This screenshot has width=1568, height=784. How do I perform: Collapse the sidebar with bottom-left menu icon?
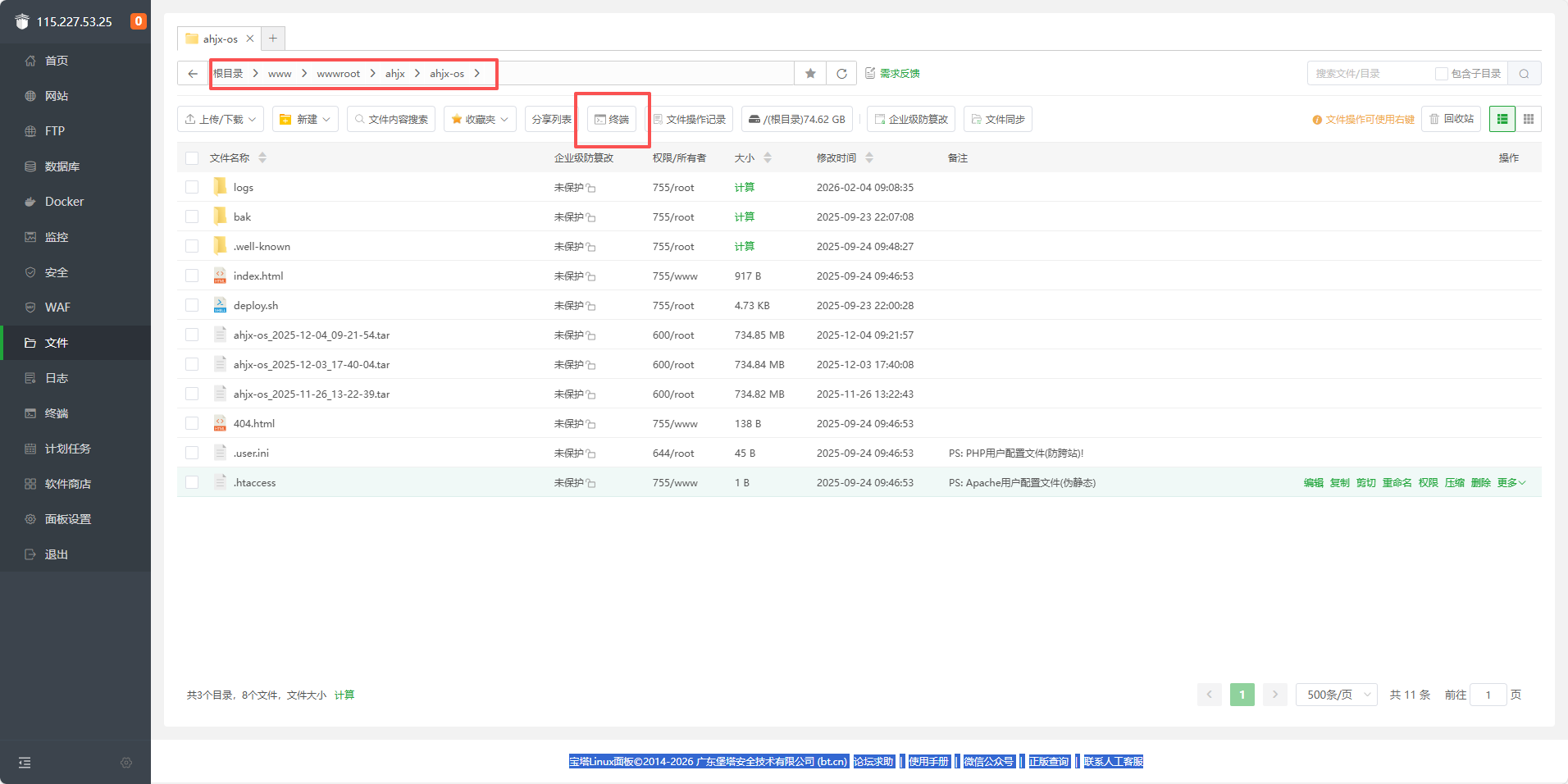[25, 763]
